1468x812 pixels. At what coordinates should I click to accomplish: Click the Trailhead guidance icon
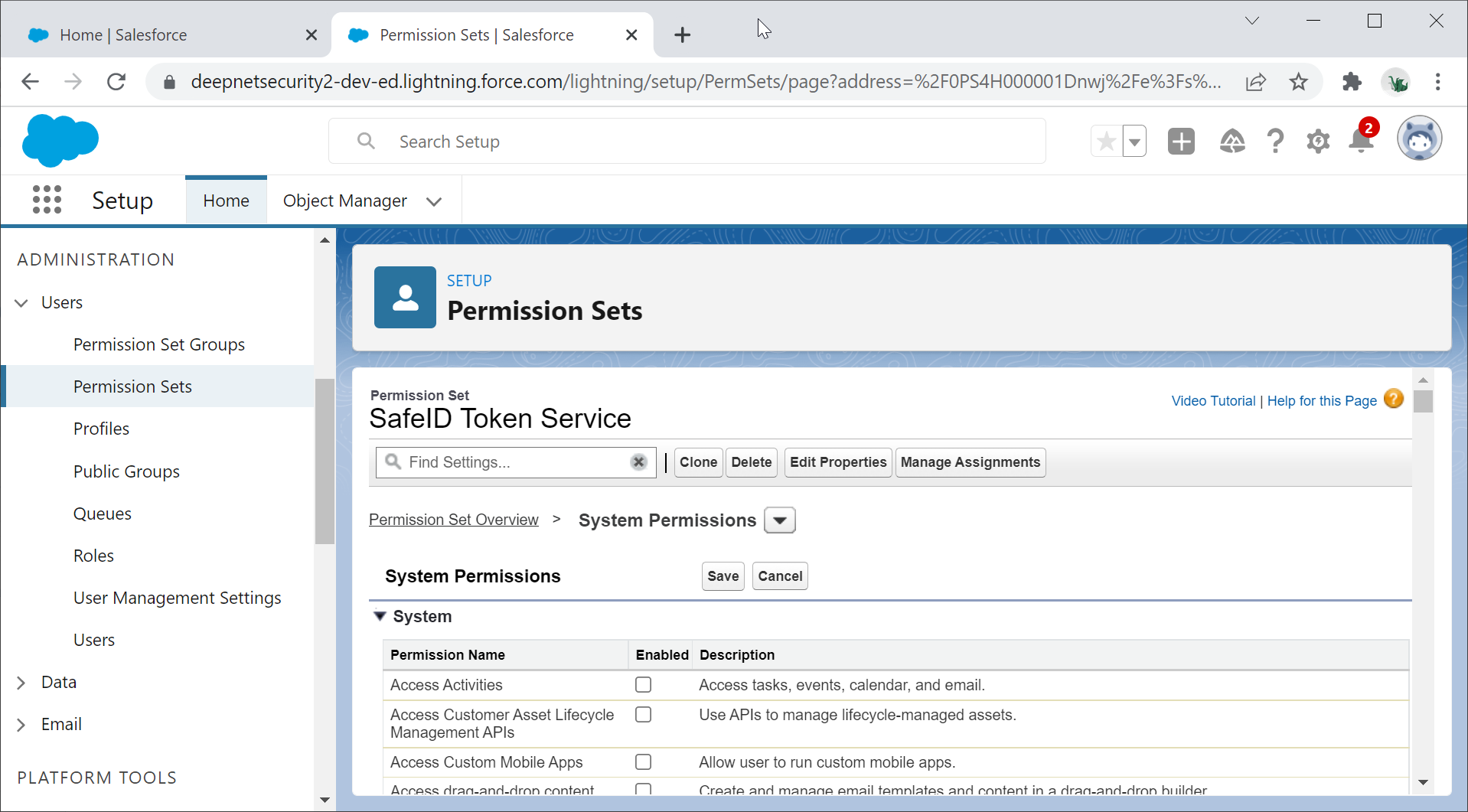tap(1231, 142)
